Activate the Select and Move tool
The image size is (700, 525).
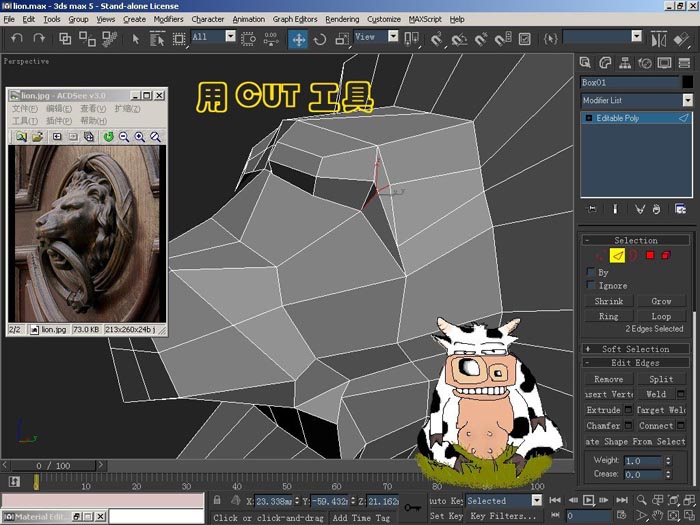298,39
